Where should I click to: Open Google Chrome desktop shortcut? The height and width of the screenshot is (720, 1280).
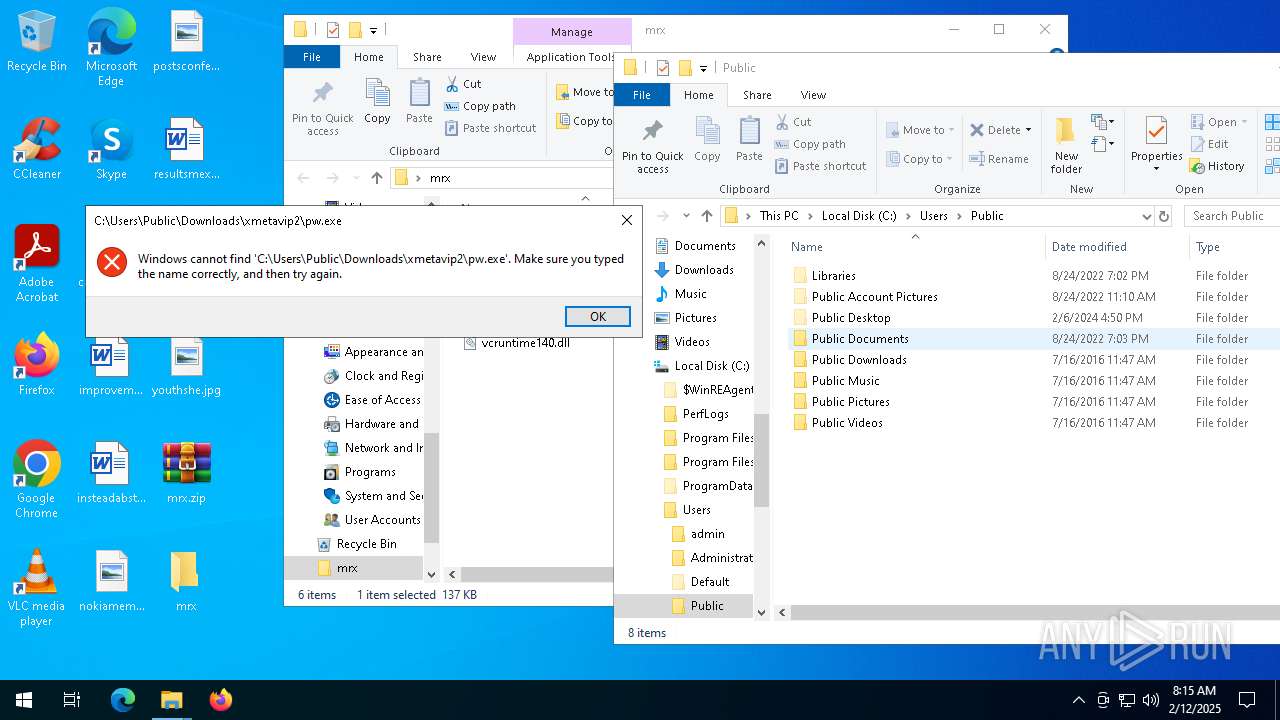37,480
